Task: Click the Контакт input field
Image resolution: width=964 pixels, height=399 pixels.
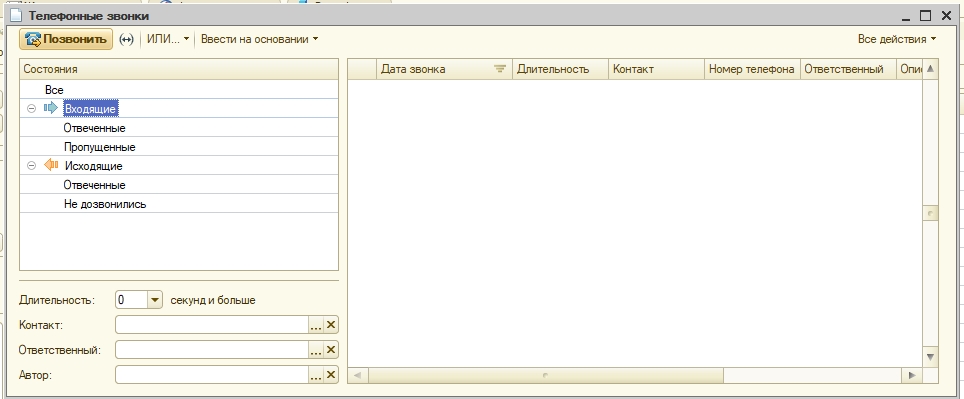Action: click(x=211, y=325)
